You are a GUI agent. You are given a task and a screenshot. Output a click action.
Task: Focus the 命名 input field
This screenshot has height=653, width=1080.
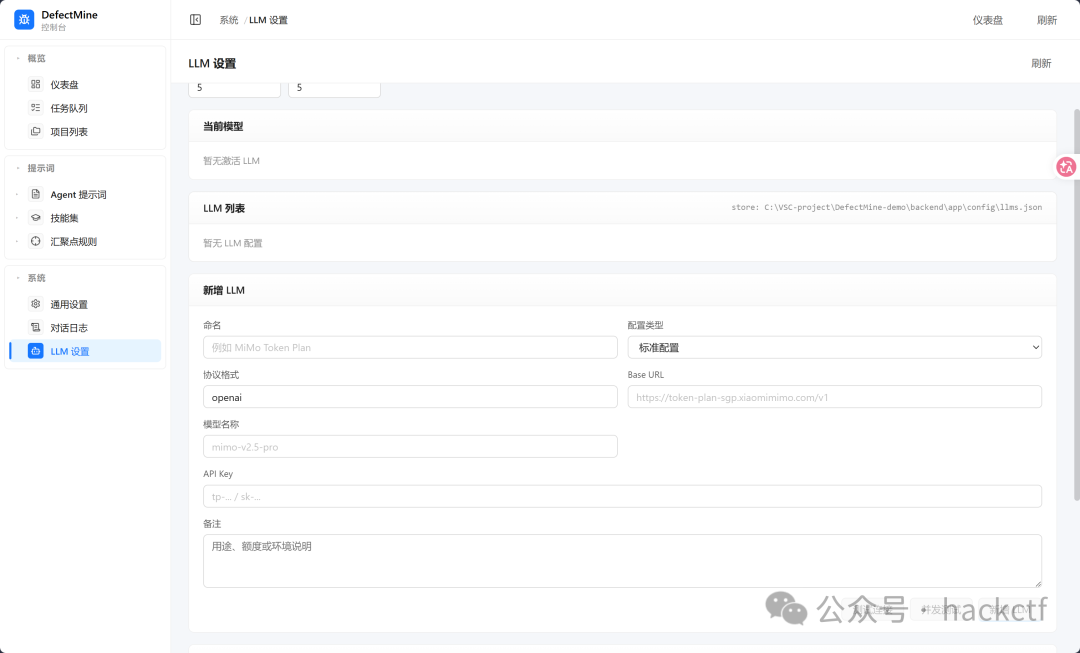pos(410,347)
